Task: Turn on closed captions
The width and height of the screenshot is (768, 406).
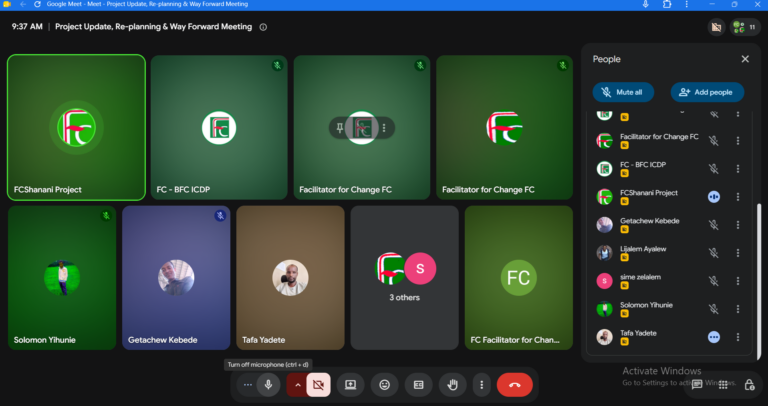Action: point(419,385)
